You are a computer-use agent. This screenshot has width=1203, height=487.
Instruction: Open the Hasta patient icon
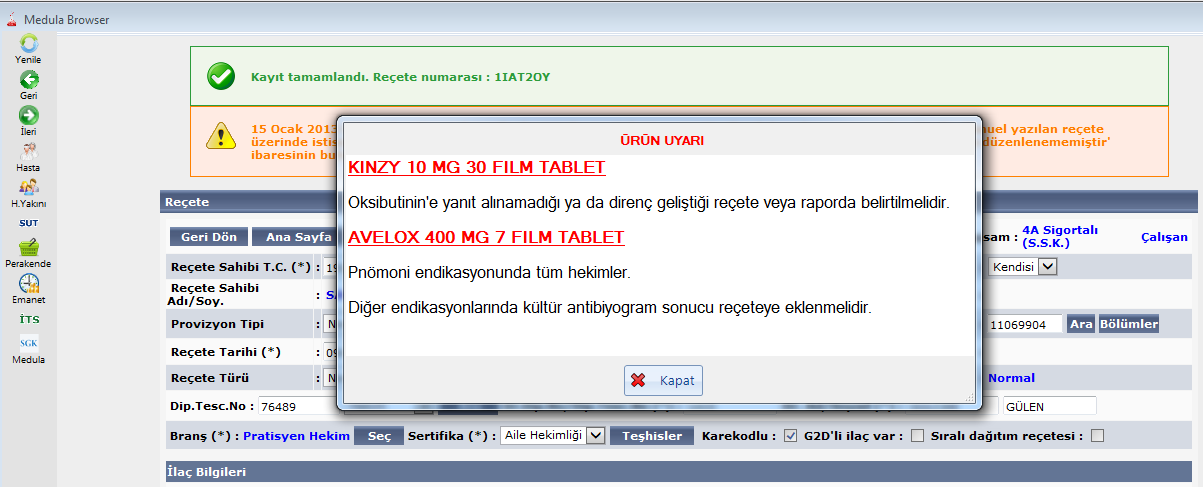coord(28,152)
